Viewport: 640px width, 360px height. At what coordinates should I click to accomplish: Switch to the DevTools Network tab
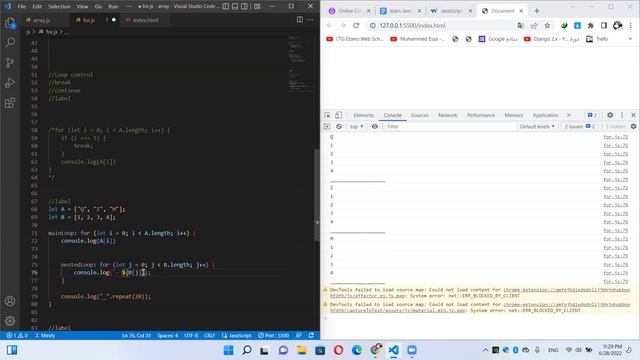(x=448, y=116)
